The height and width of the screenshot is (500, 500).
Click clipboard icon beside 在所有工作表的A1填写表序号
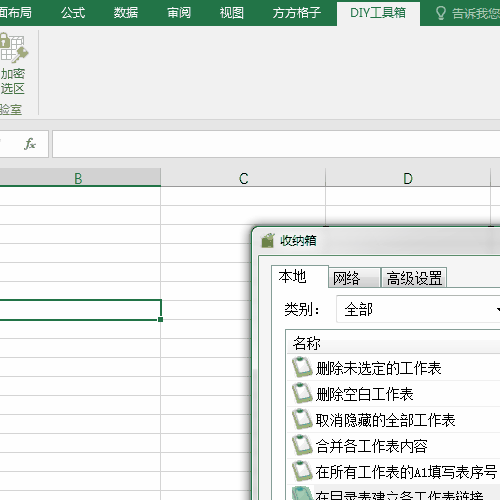click(302, 471)
